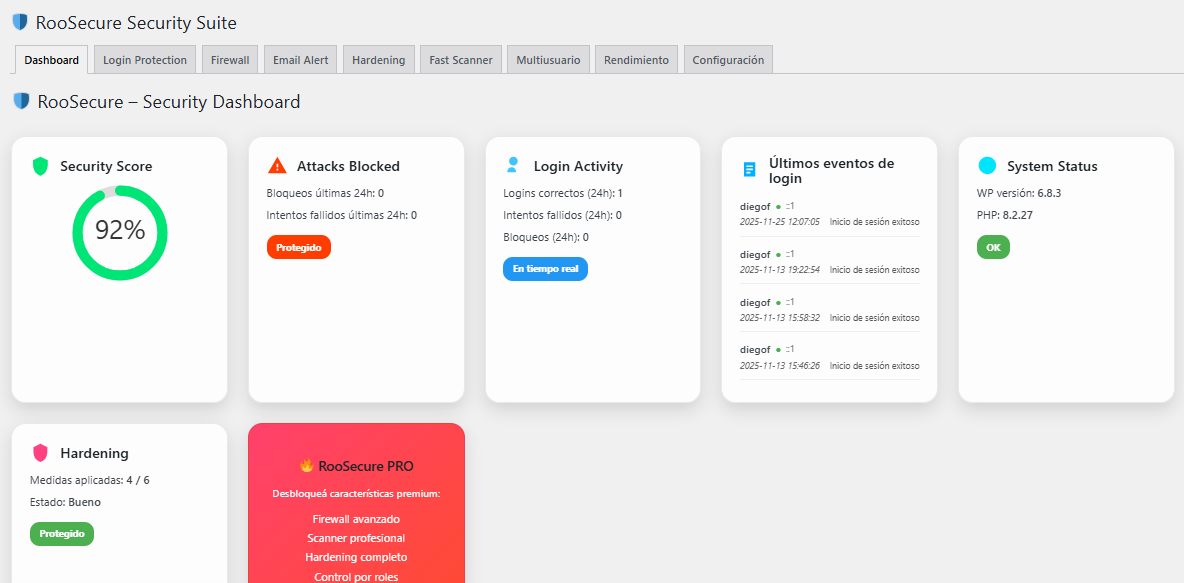Switch to the Login Protection tab
1184x583 pixels.
click(x=145, y=60)
